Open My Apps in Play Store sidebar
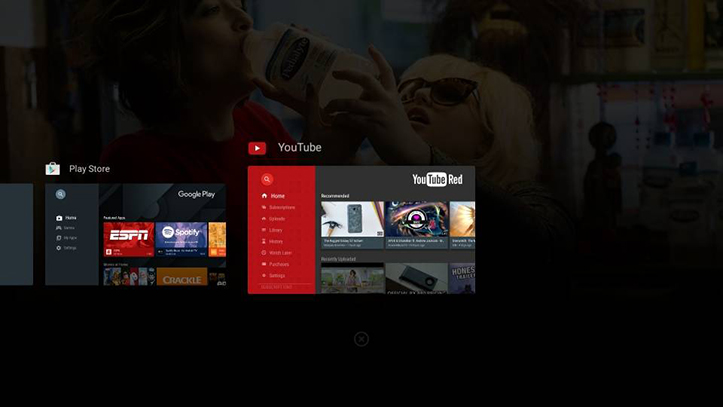Image resolution: width=723 pixels, height=407 pixels. pos(70,238)
